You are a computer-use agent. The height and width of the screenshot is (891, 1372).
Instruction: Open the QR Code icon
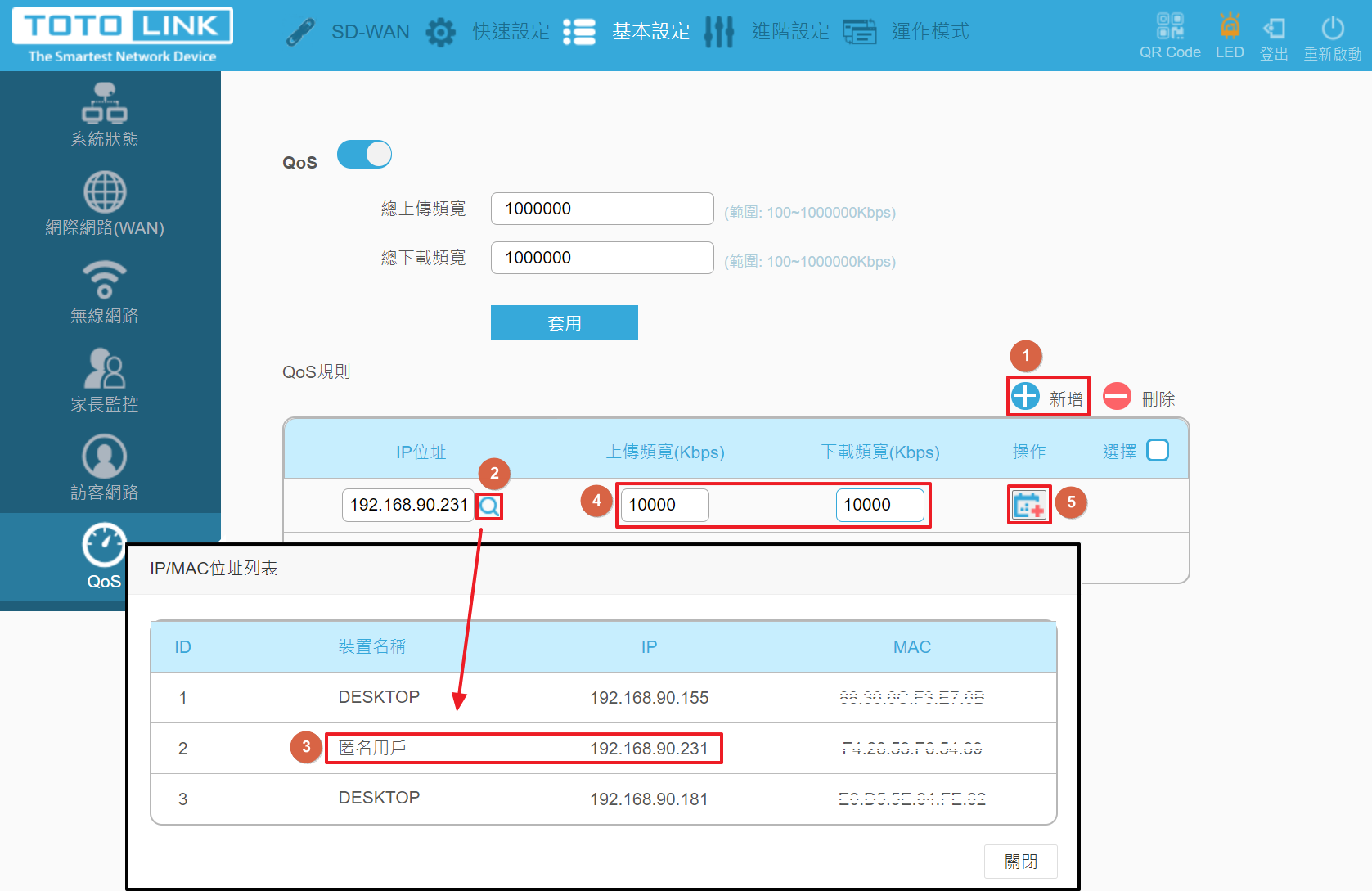click(x=1170, y=25)
